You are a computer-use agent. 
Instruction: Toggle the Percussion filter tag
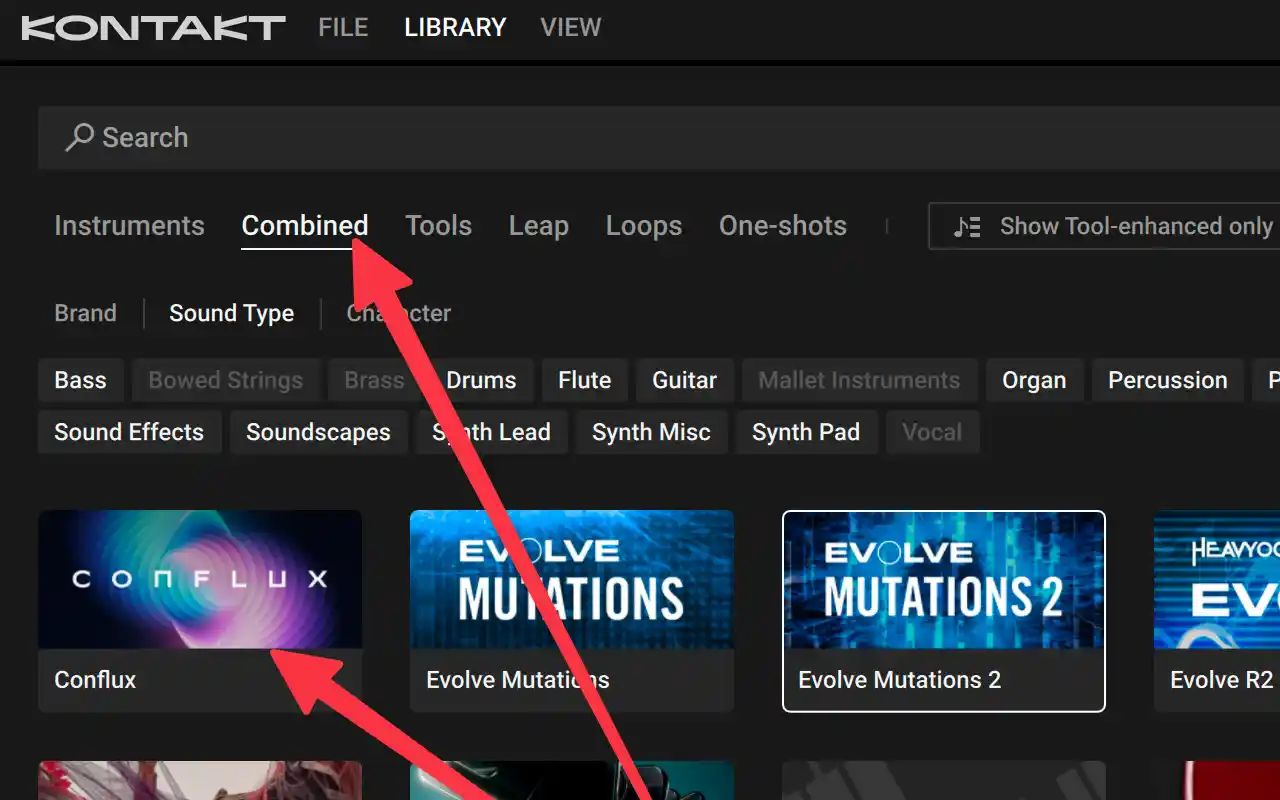tap(1168, 380)
